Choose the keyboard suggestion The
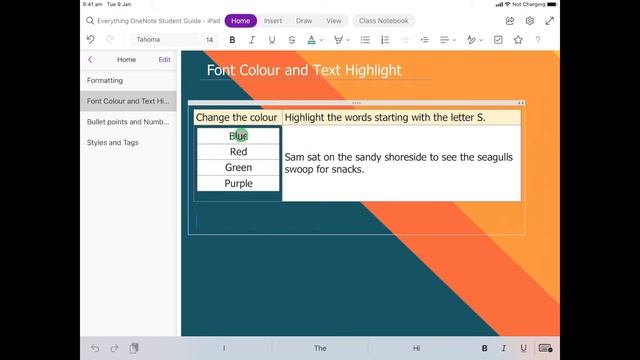The width and height of the screenshot is (640, 360). pyautogui.click(x=320, y=348)
